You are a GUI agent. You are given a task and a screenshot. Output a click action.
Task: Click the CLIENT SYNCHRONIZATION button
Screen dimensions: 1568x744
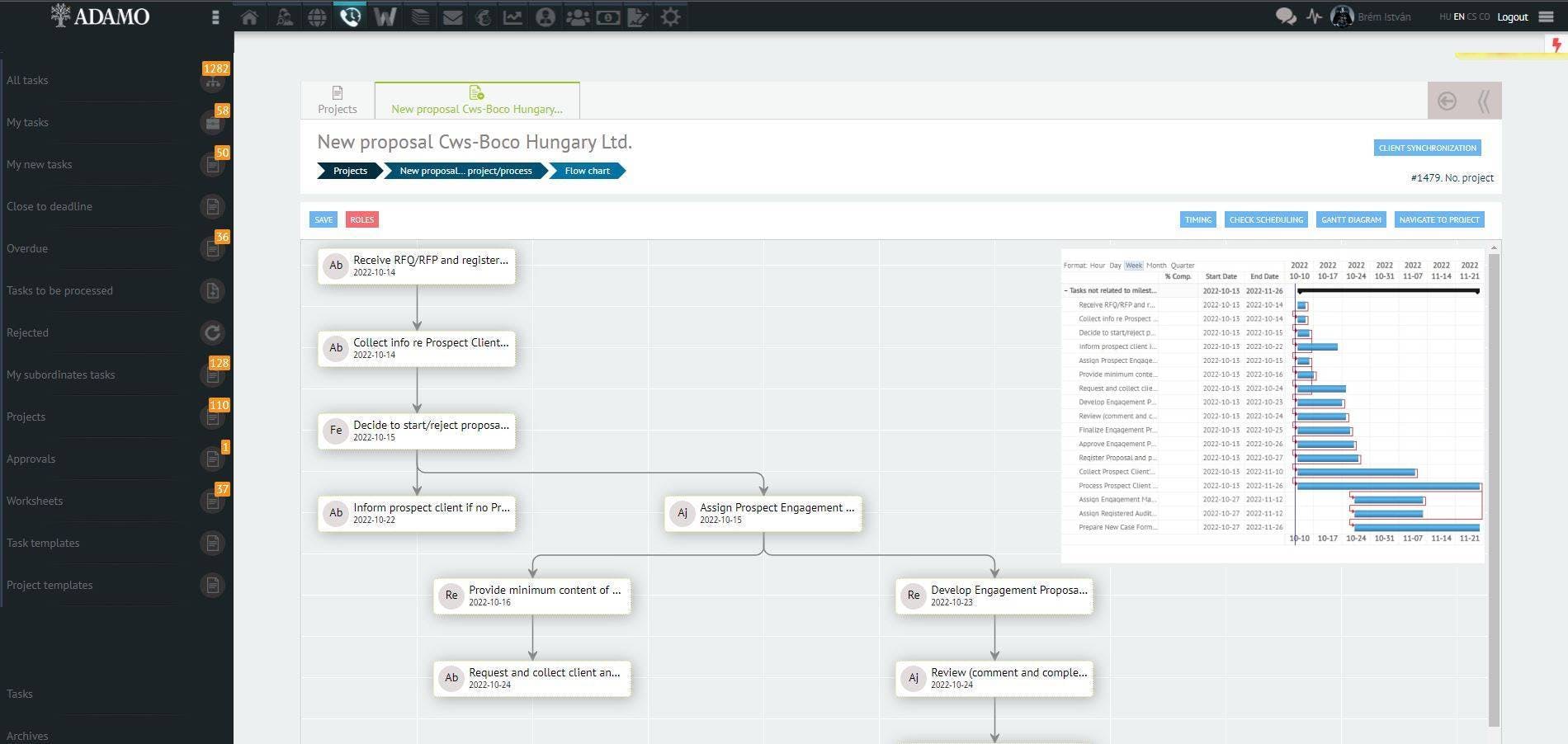click(x=1427, y=148)
